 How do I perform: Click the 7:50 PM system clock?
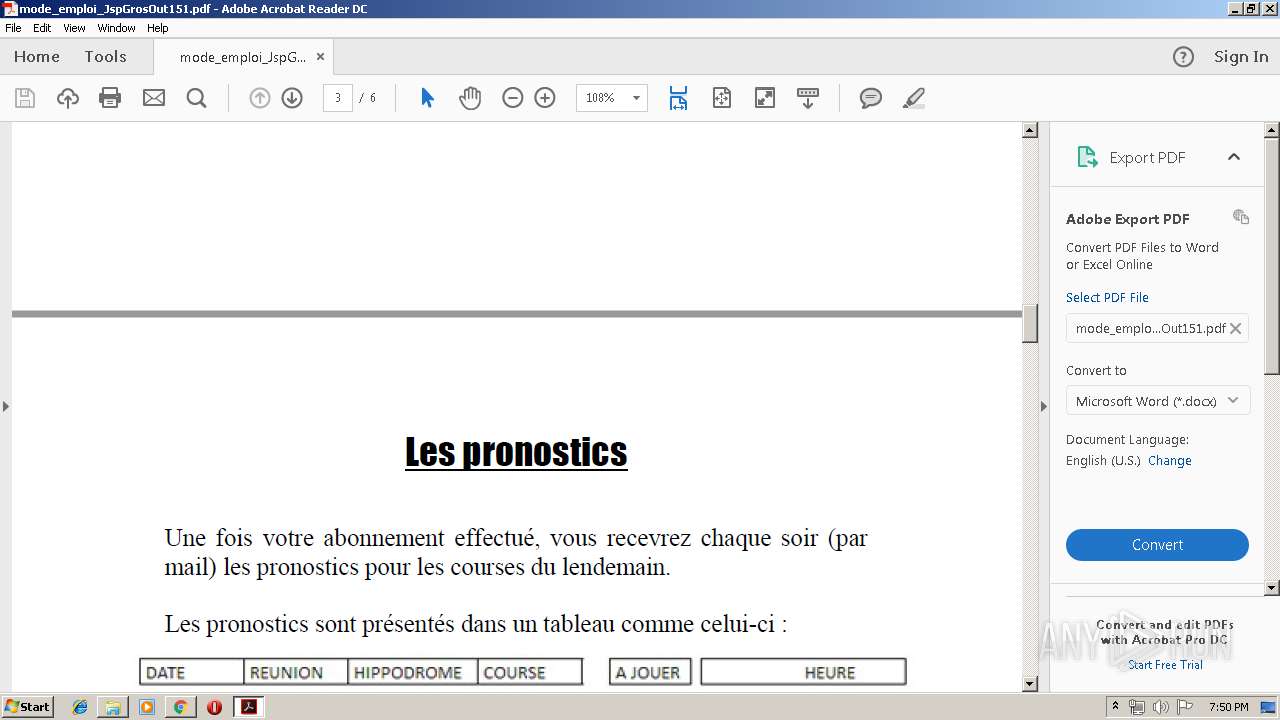click(1228, 707)
